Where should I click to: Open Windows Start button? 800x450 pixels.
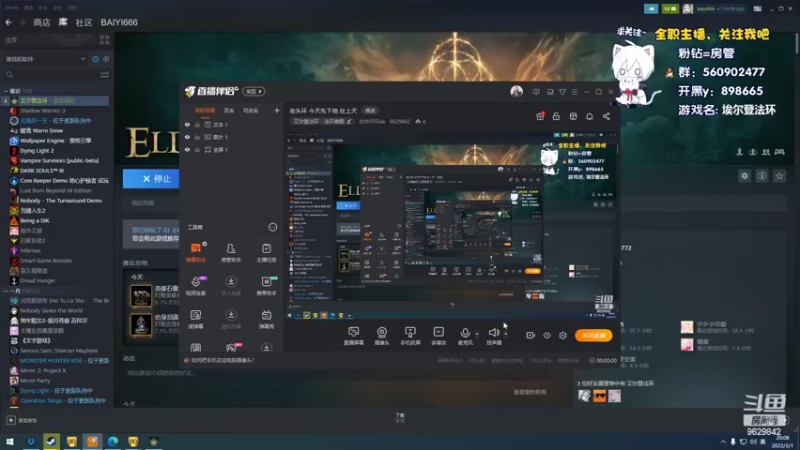click(x=9, y=441)
